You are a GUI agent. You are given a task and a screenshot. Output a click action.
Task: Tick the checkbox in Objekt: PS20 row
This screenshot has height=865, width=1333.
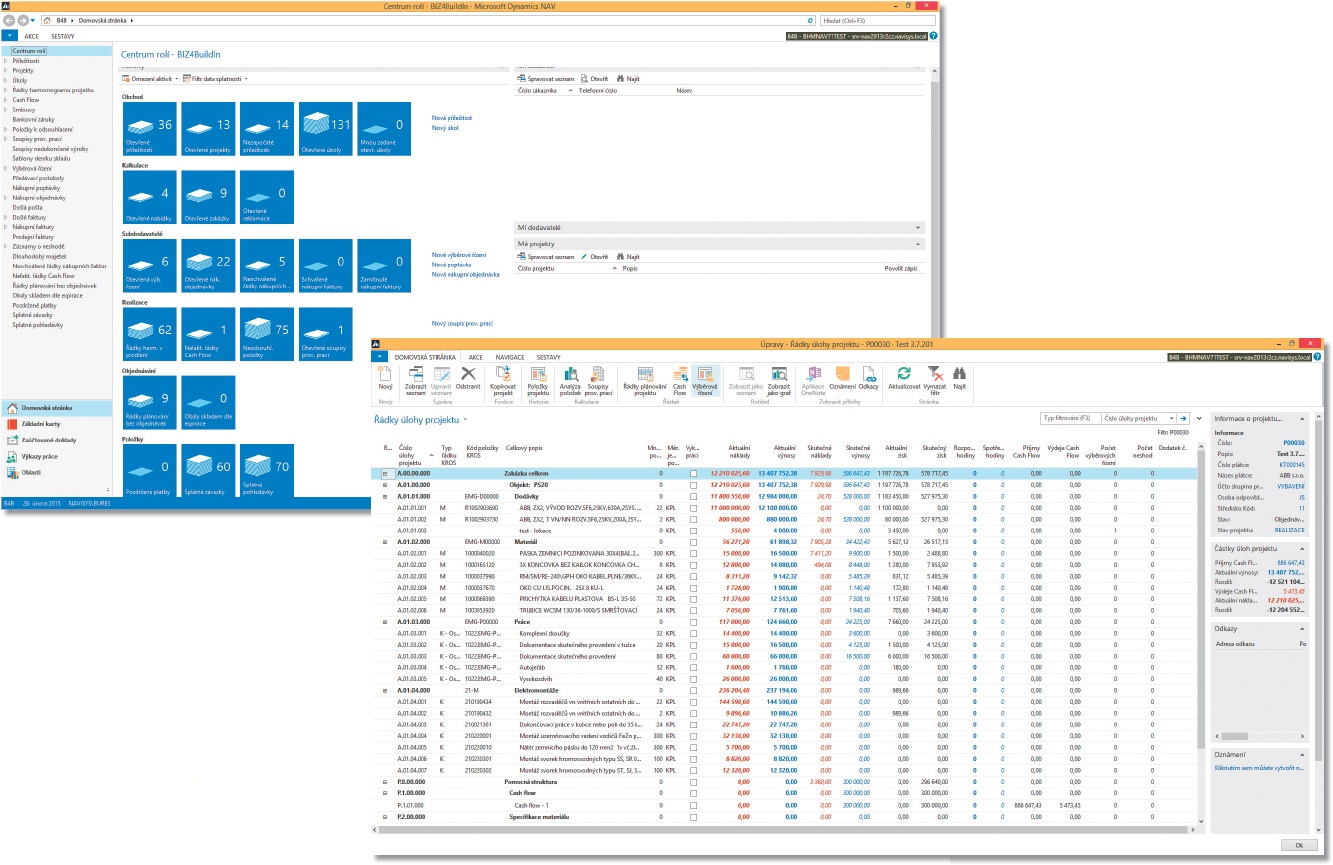tap(693, 484)
